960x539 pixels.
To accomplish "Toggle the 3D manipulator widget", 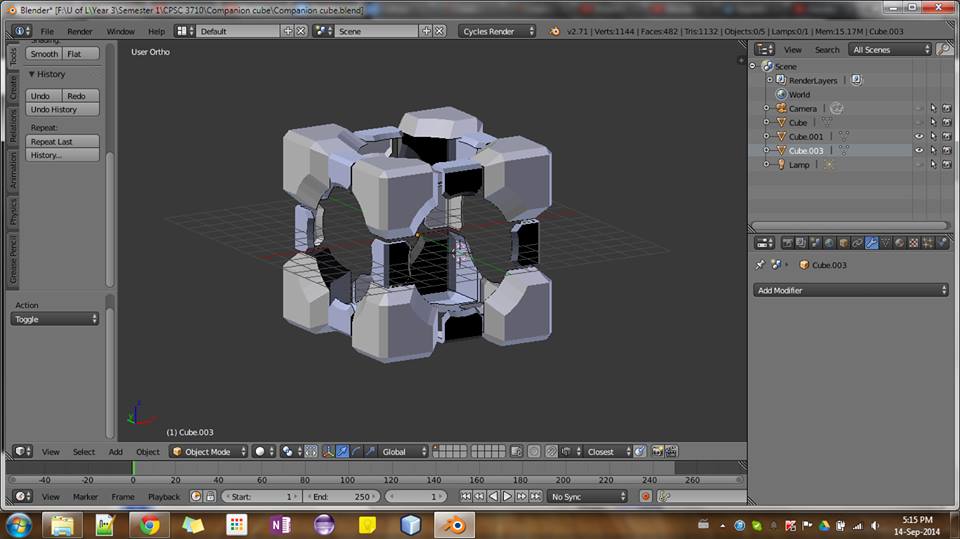I will [328, 451].
